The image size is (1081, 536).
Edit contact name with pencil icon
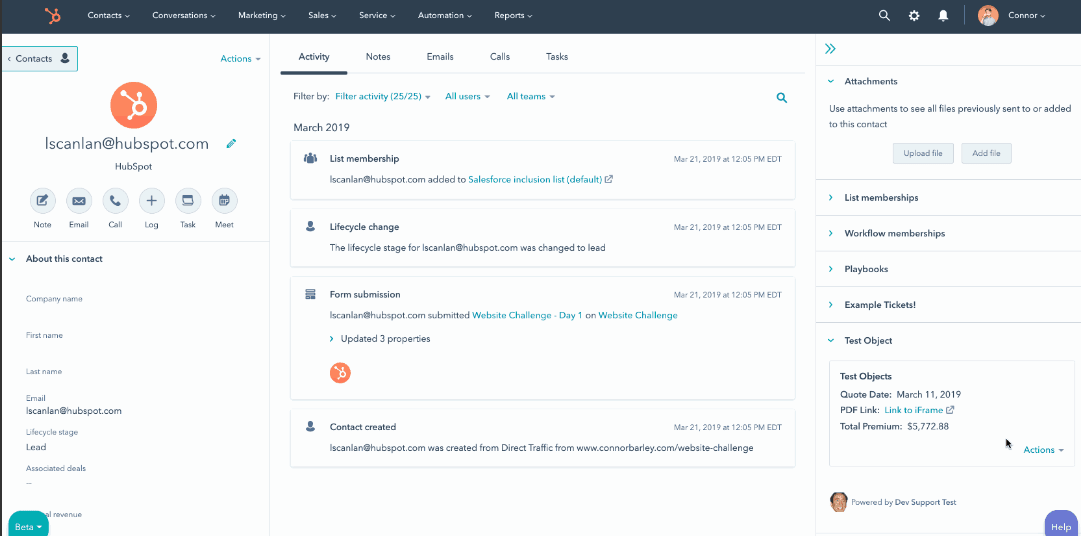tap(231, 144)
